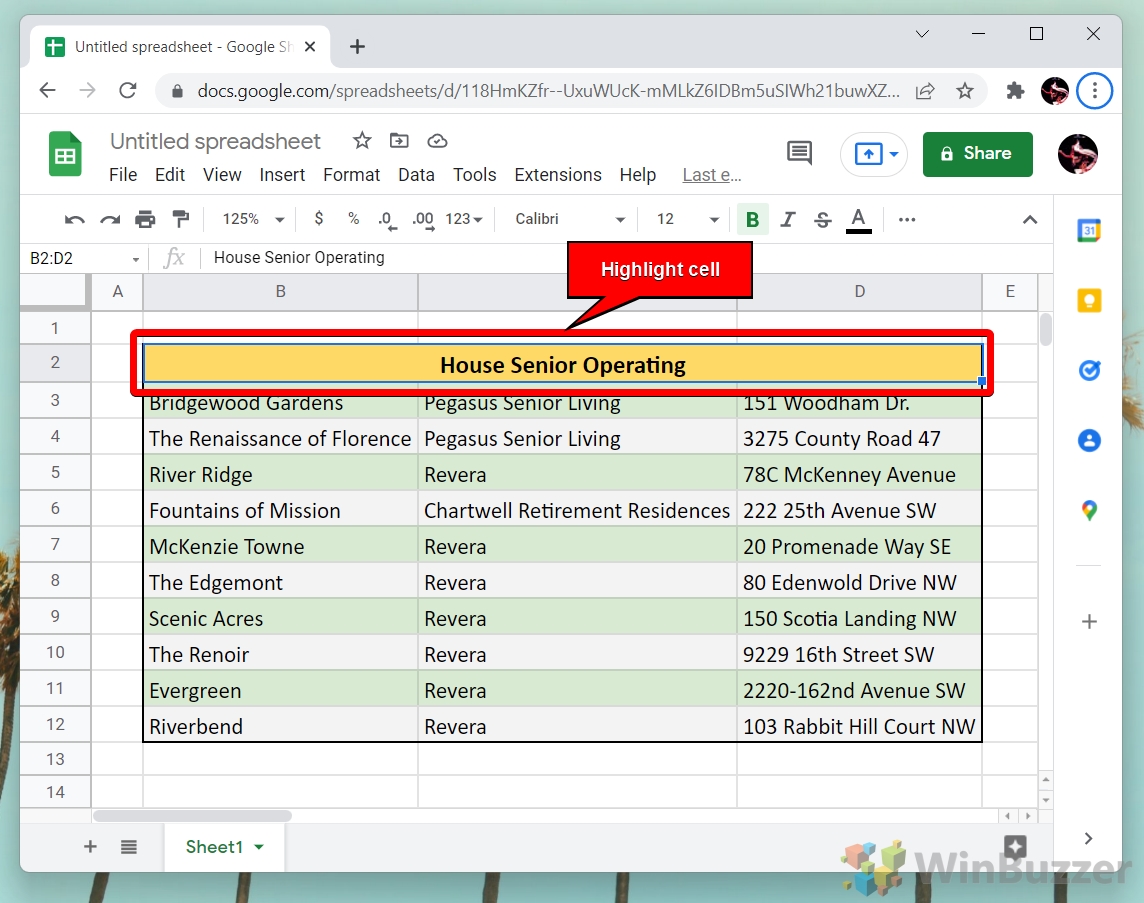1144x903 pixels.
Task: Select column B header
Action: click(x=280, y=292)
